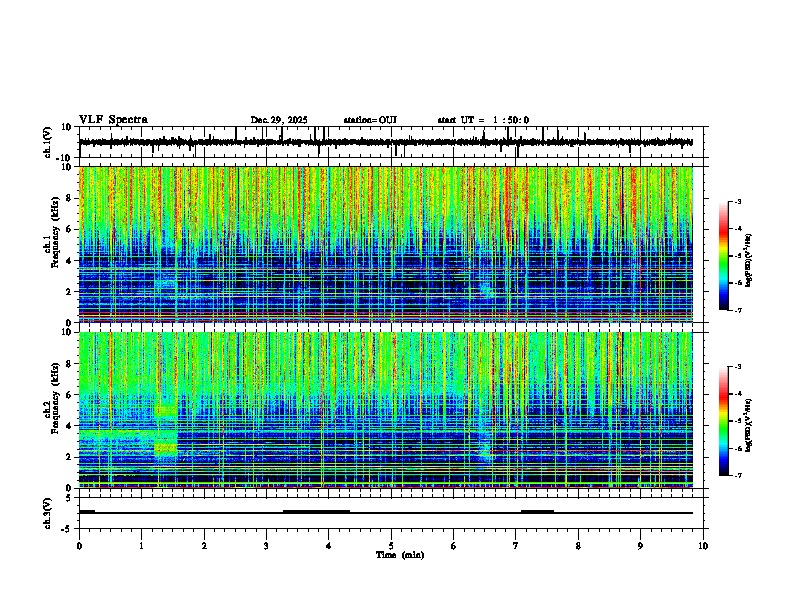Click the bright 2.5 kHz patch in ch.2 spectrogram
The image size is (792, 612).
click(166, 448)
